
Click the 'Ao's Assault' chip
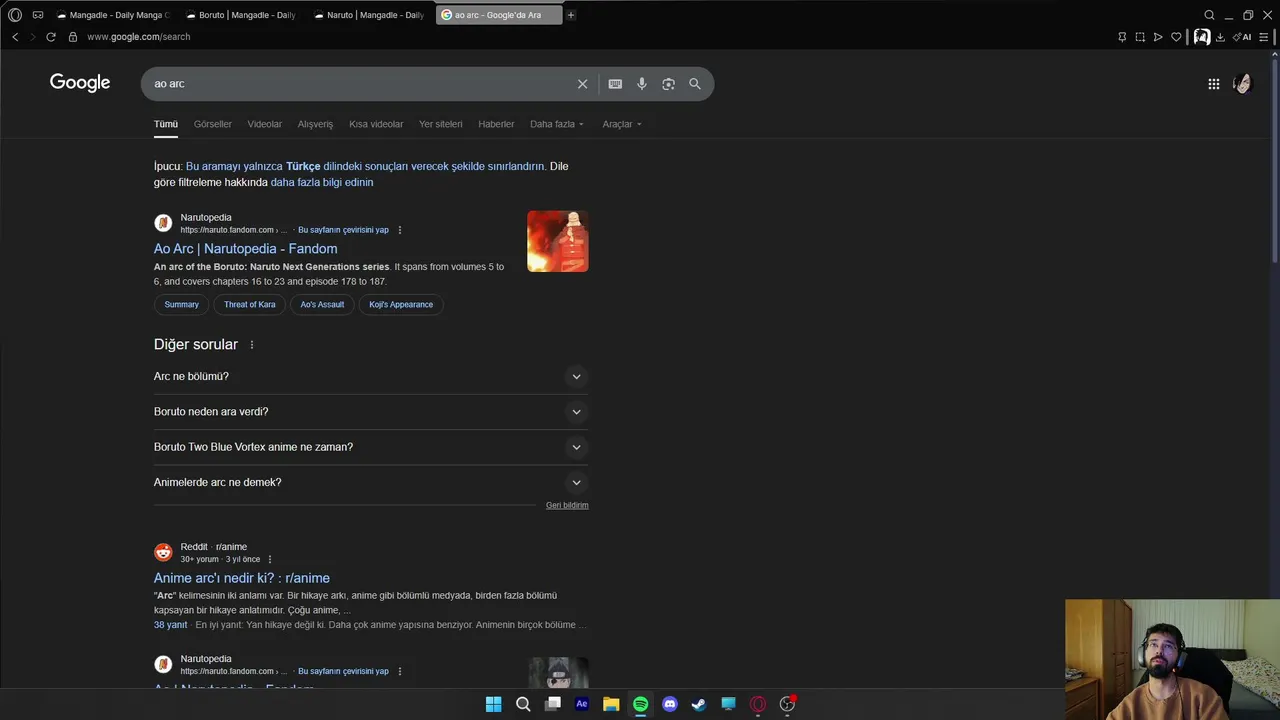322,305
